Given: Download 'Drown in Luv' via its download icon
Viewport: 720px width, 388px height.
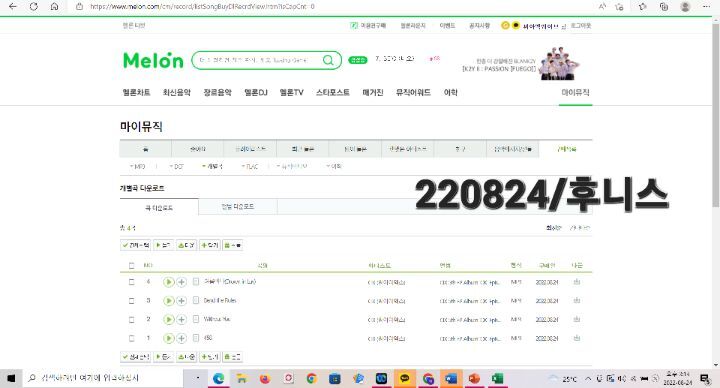Looking at the screenshot, I should pos(577,282).
